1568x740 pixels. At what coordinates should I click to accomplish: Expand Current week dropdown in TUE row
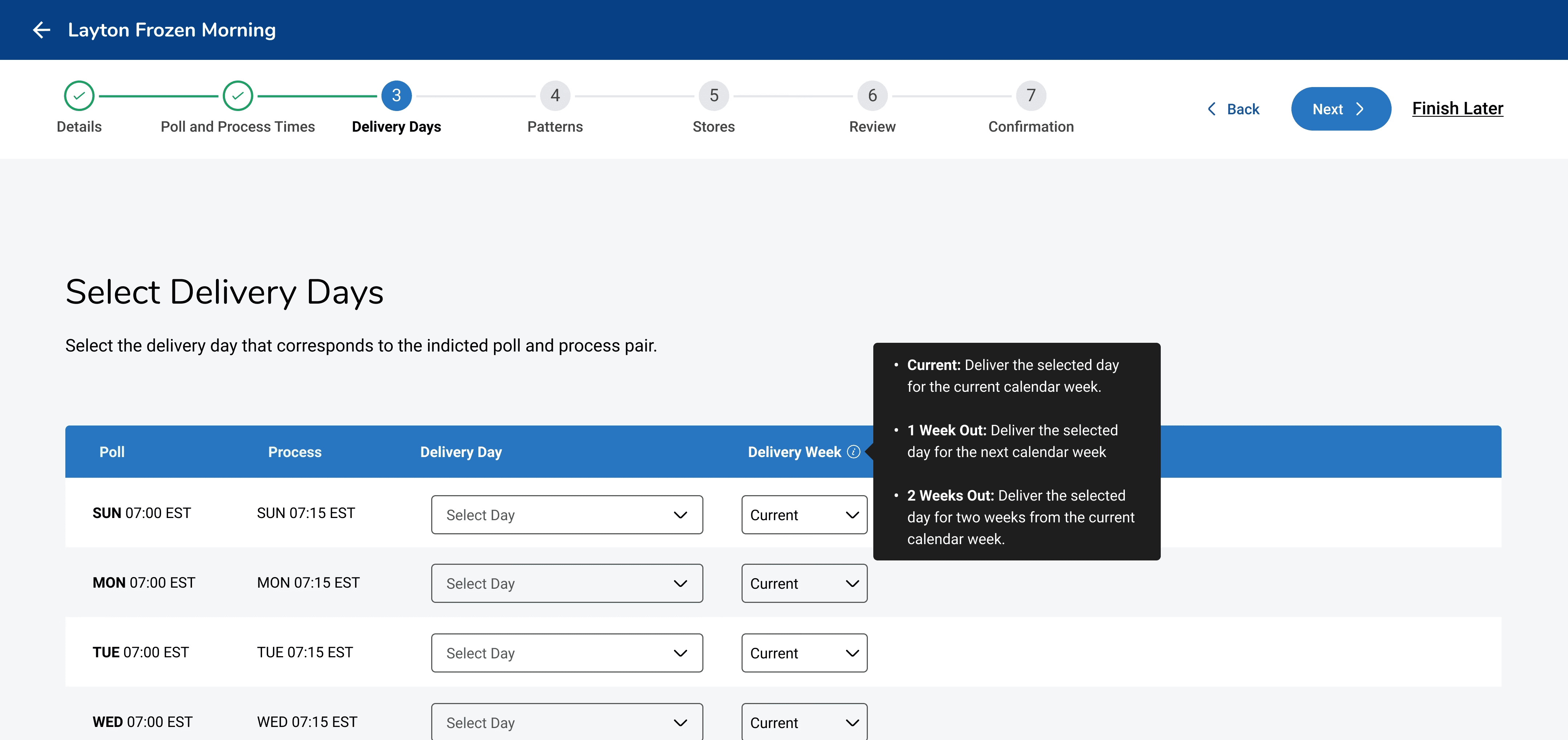804,653
